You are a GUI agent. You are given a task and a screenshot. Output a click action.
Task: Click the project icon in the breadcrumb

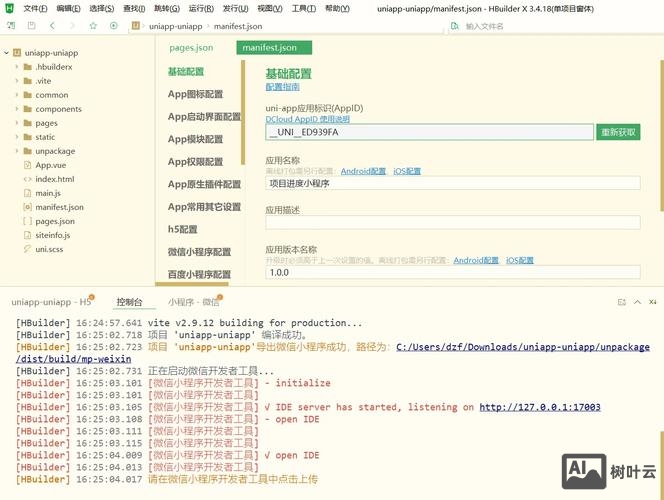(136, 26)
